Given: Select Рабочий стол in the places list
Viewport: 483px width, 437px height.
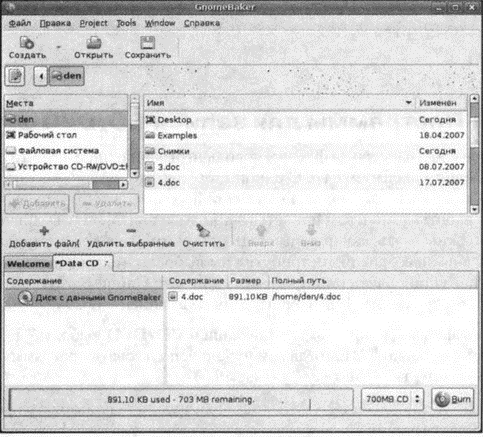Looking at the screenshot, I should (67, 135).
